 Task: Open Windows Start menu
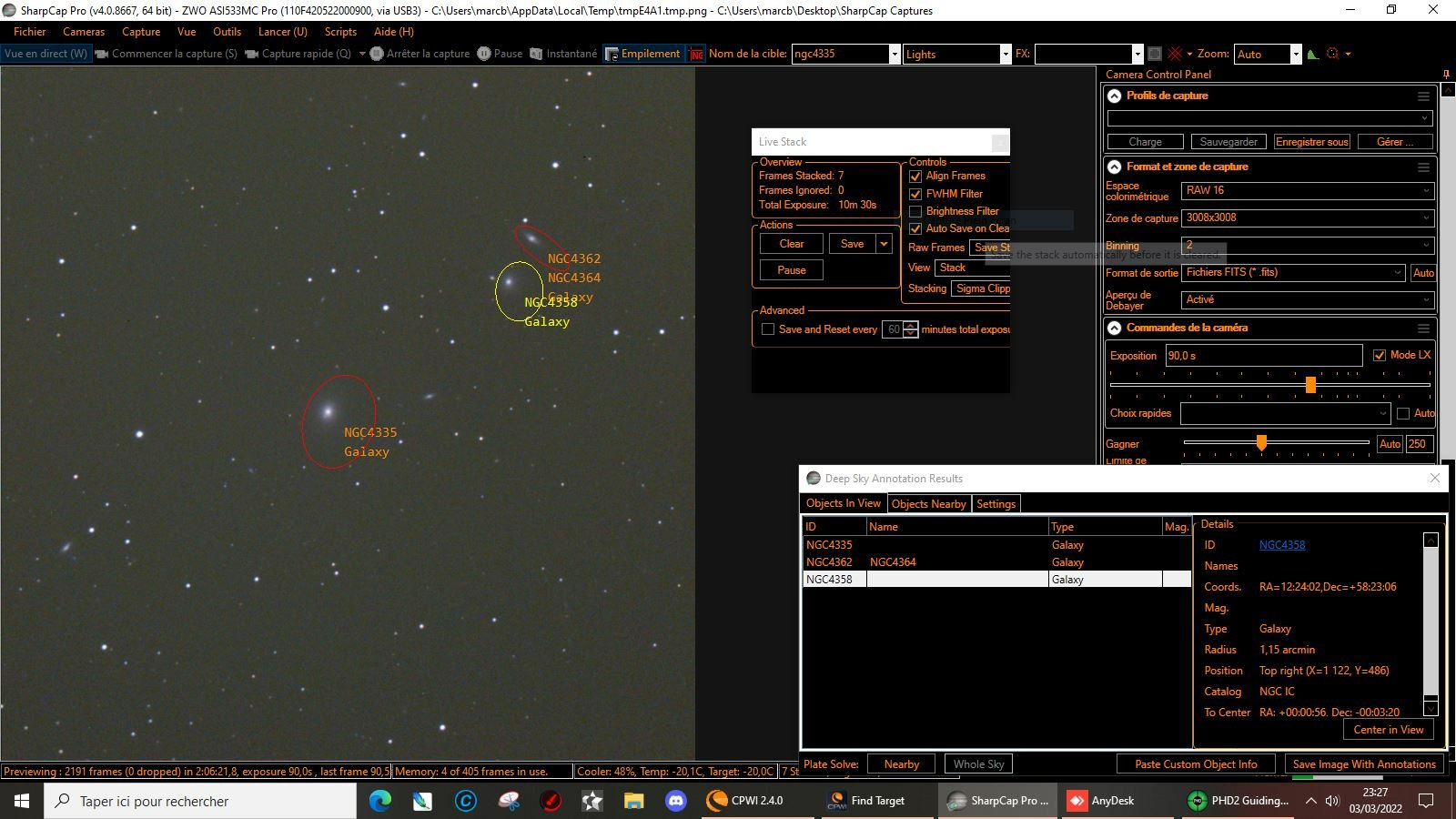[22, 801]
